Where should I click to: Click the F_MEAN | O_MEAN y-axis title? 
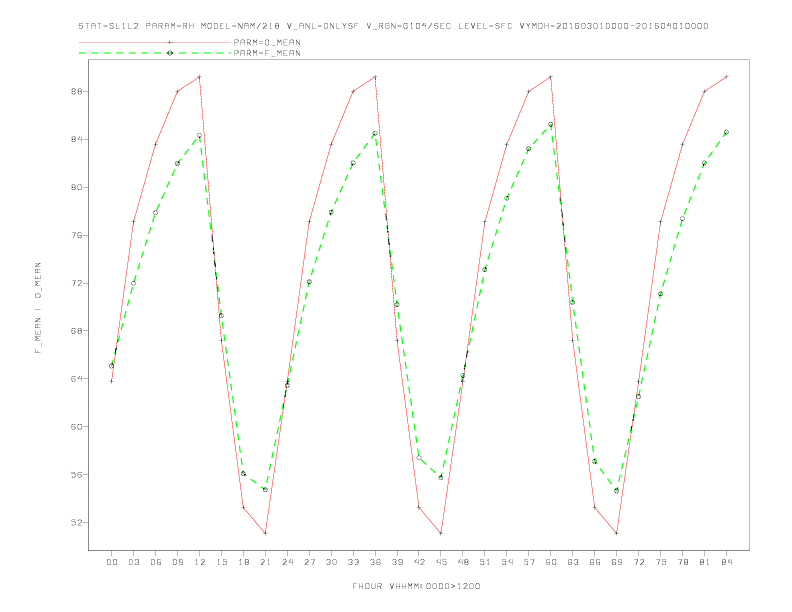38,308
